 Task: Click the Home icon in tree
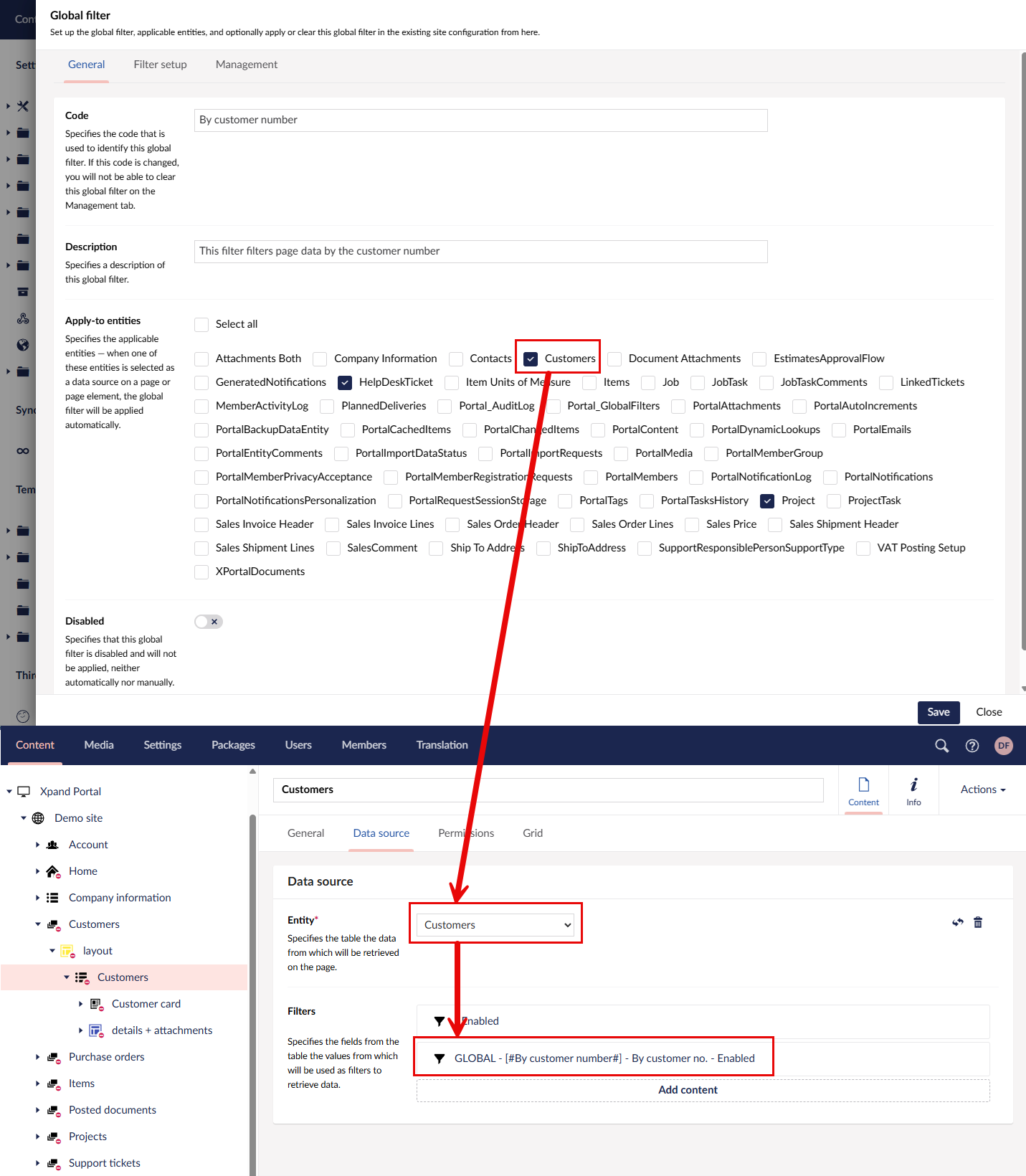tap(53, 871)
